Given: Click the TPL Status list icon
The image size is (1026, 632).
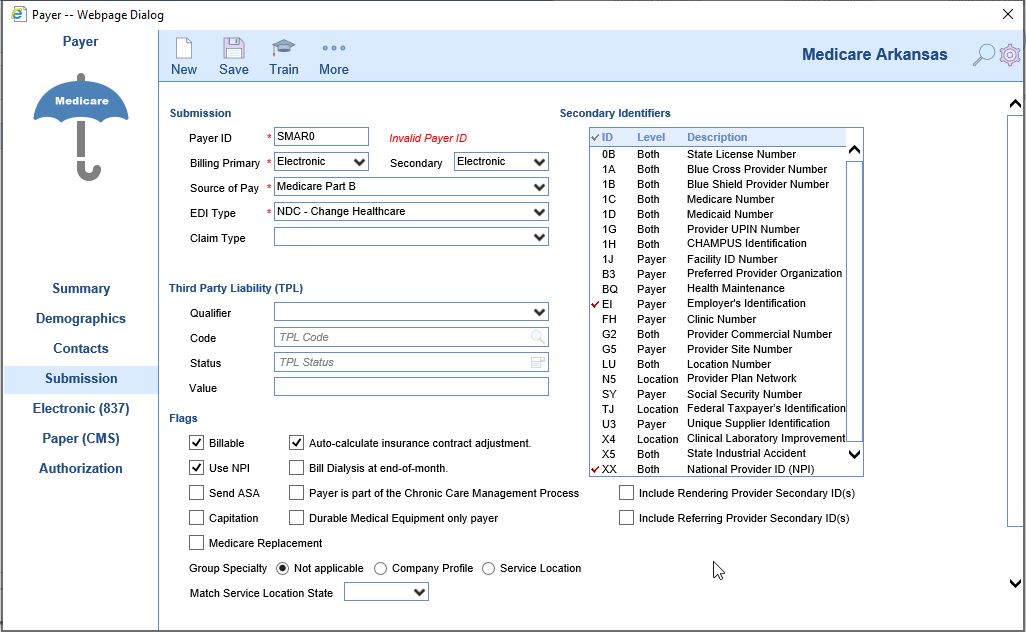Looking at the screenshot, I should click(538, 363).
